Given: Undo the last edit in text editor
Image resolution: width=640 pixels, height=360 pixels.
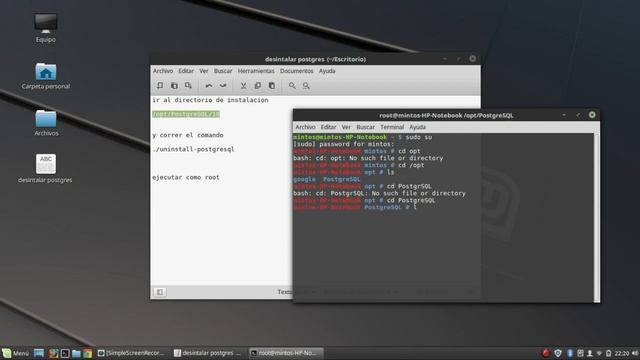Looking at the screenshot, I should pyautogui.click(x=209, y=85).
